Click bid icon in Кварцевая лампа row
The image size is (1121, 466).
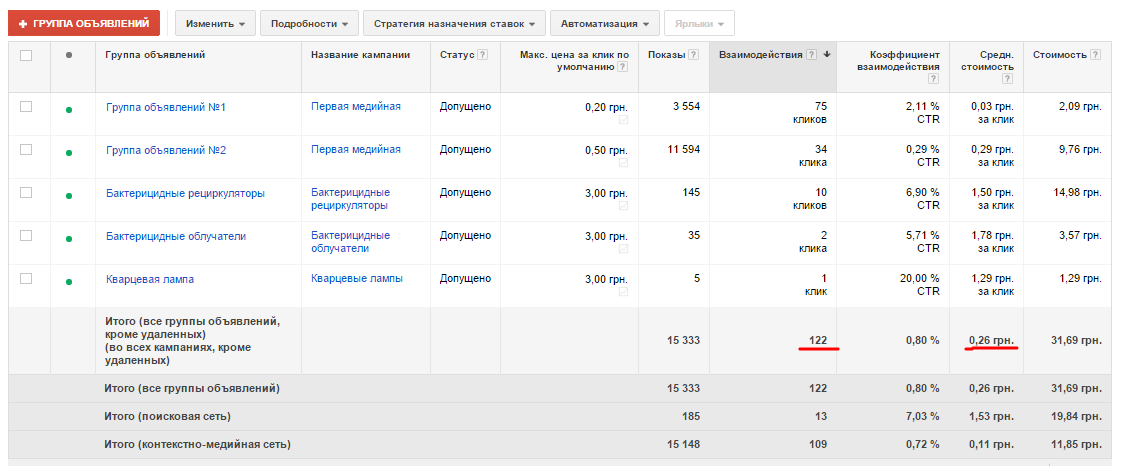click(x=623, y=292)
